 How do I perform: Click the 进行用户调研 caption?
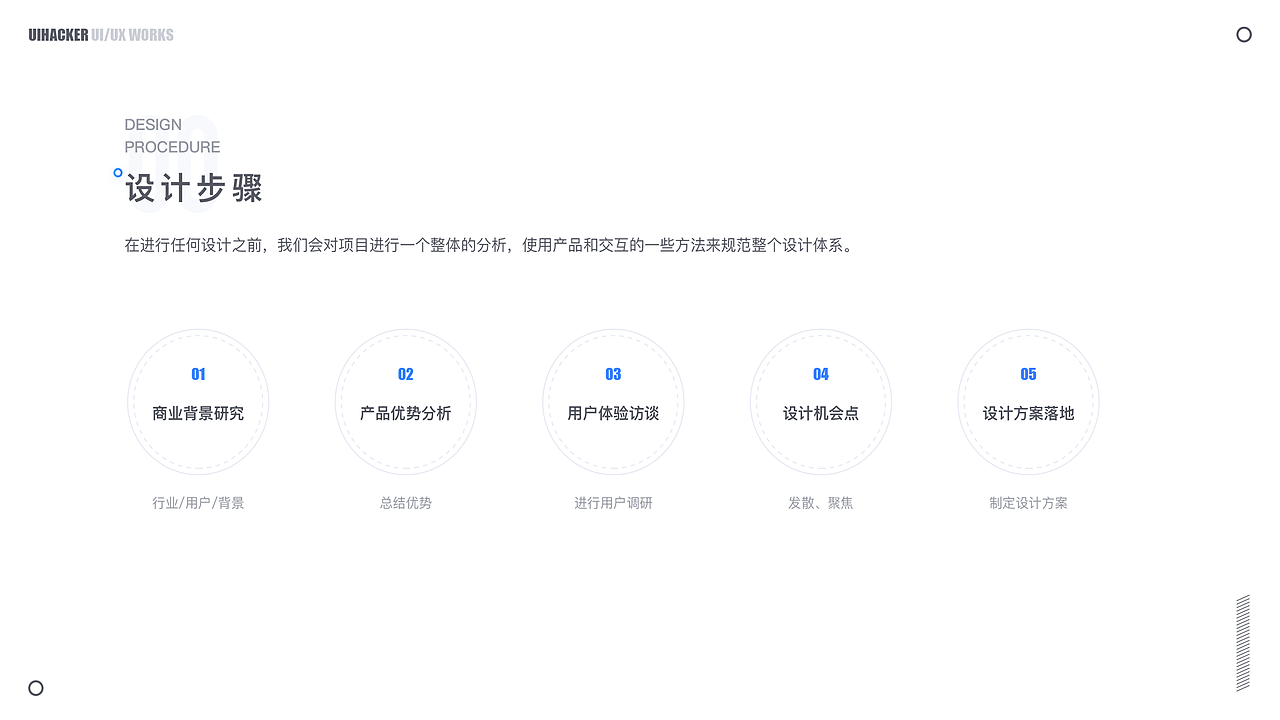(x=613, y=503)
